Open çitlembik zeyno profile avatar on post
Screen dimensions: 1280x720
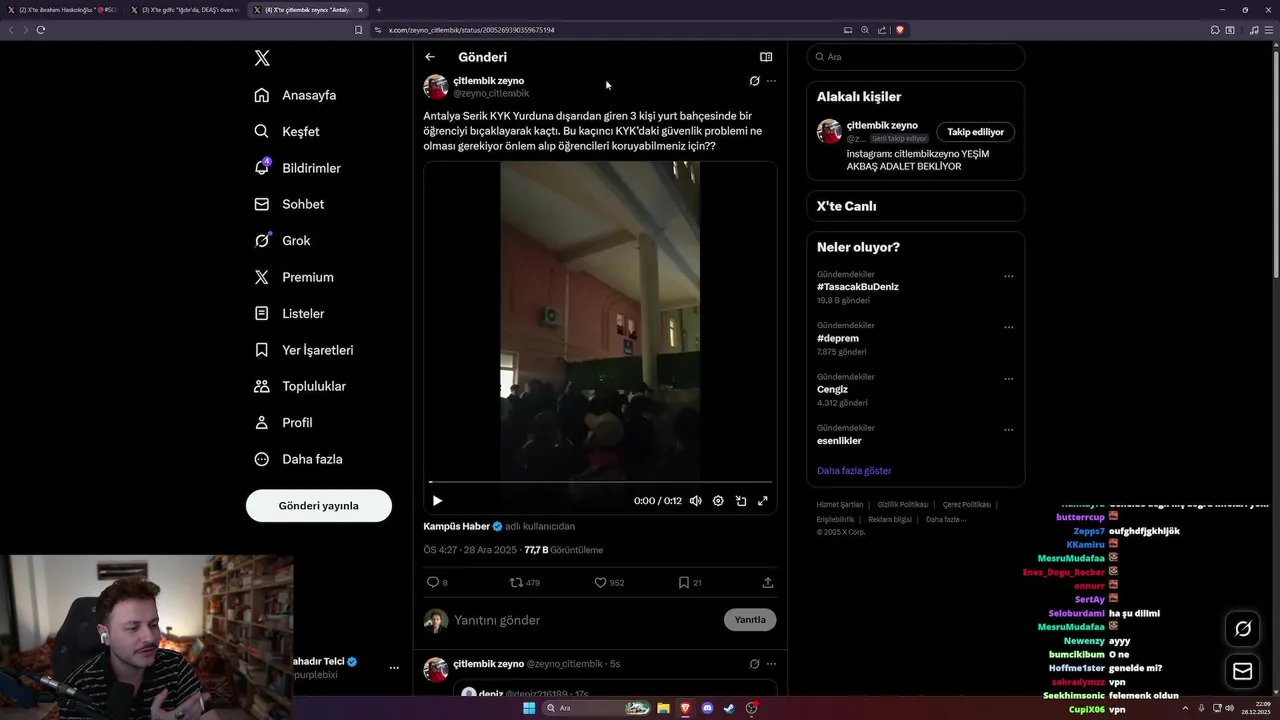(436, 87)
